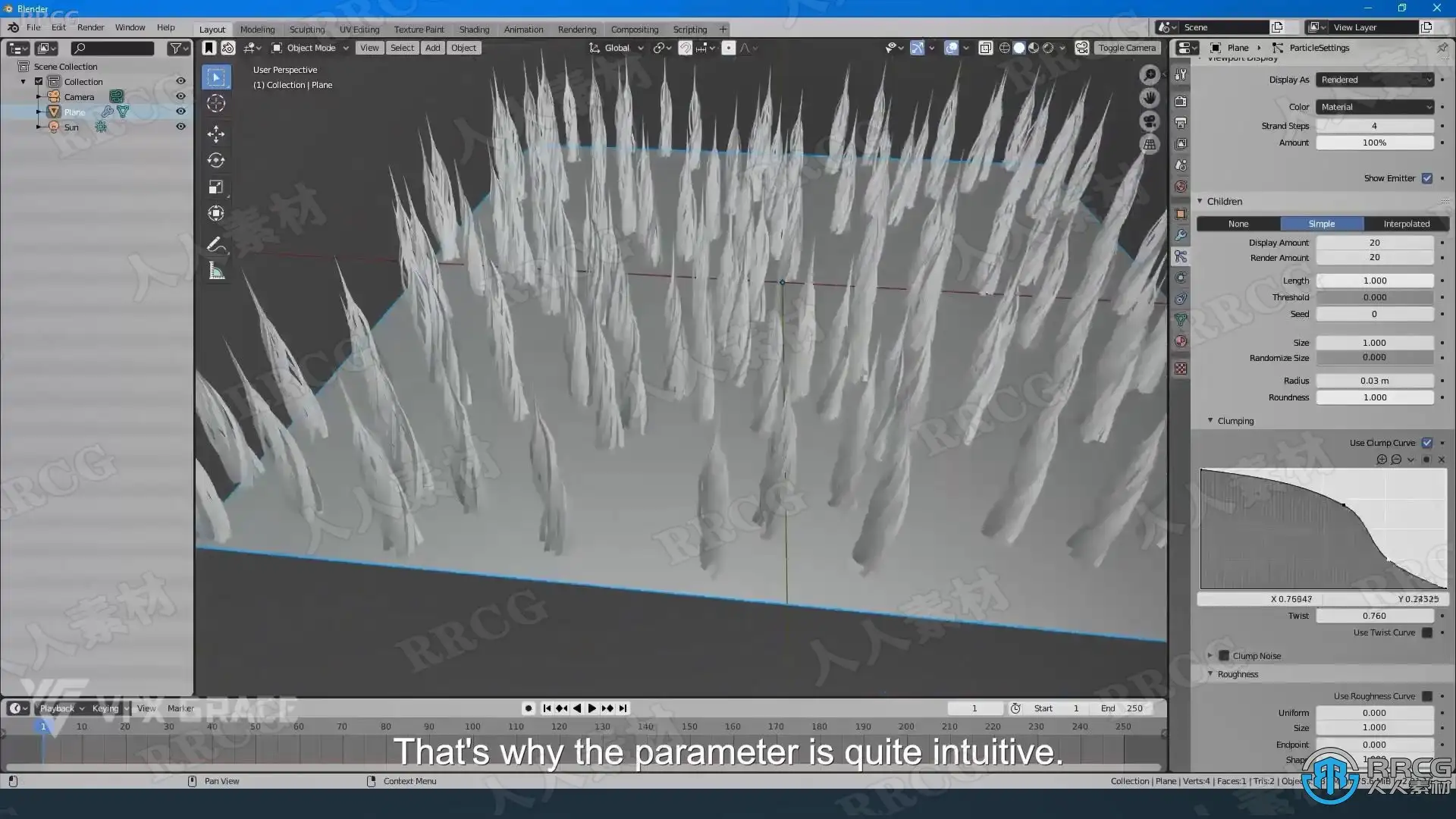
Task: Open the Render menu
Action: [x=90, y=27]
